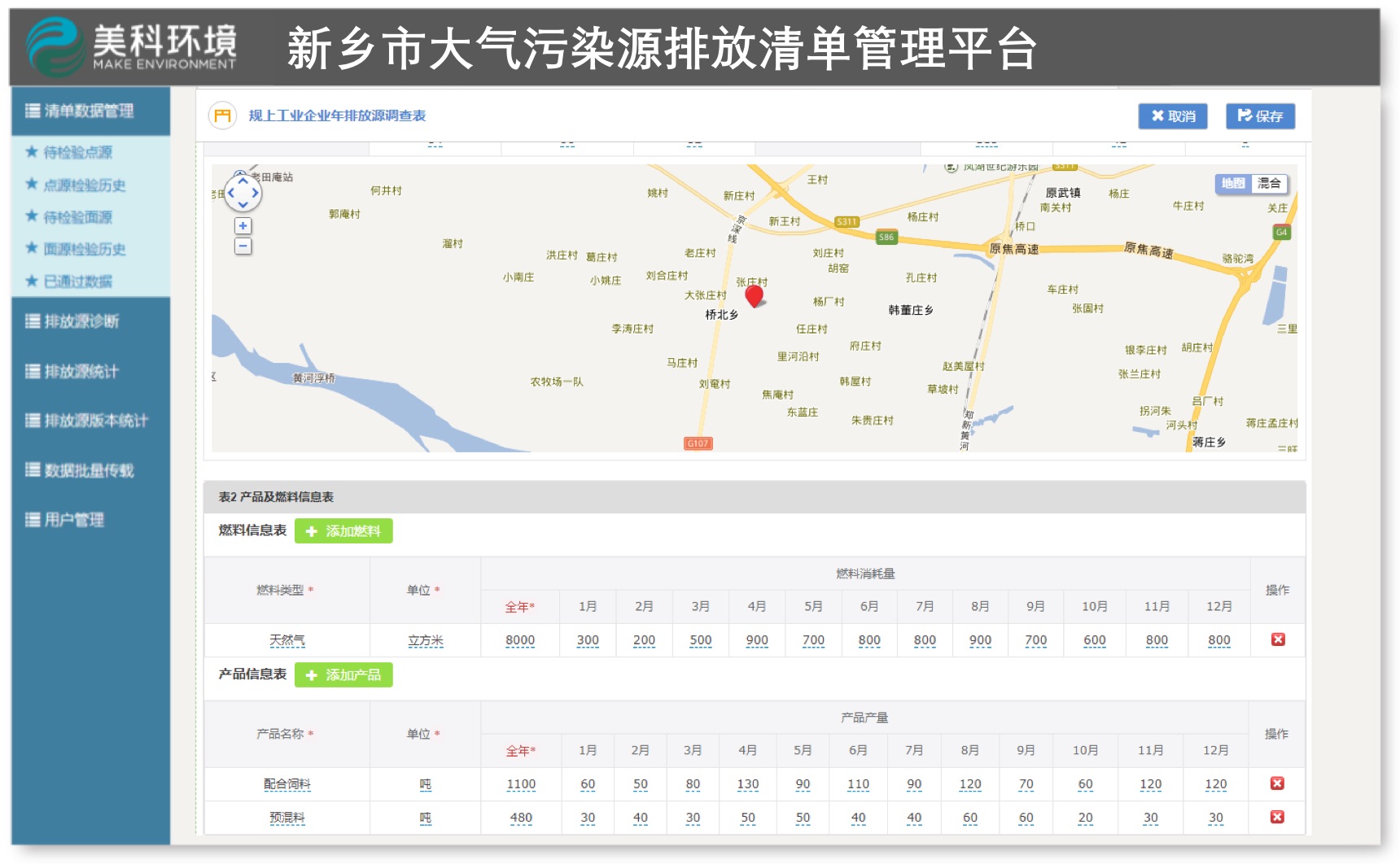Click the map zoom in plus button

click(243, 226)
